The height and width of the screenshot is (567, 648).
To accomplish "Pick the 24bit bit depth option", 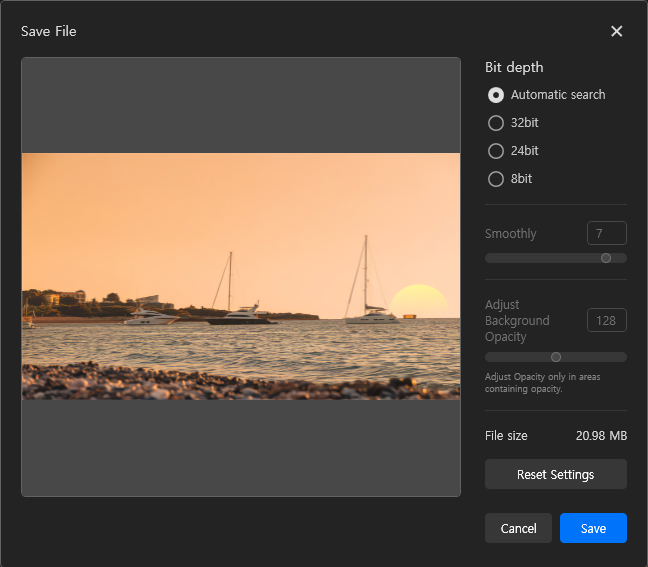I will [x=496, y=151].
